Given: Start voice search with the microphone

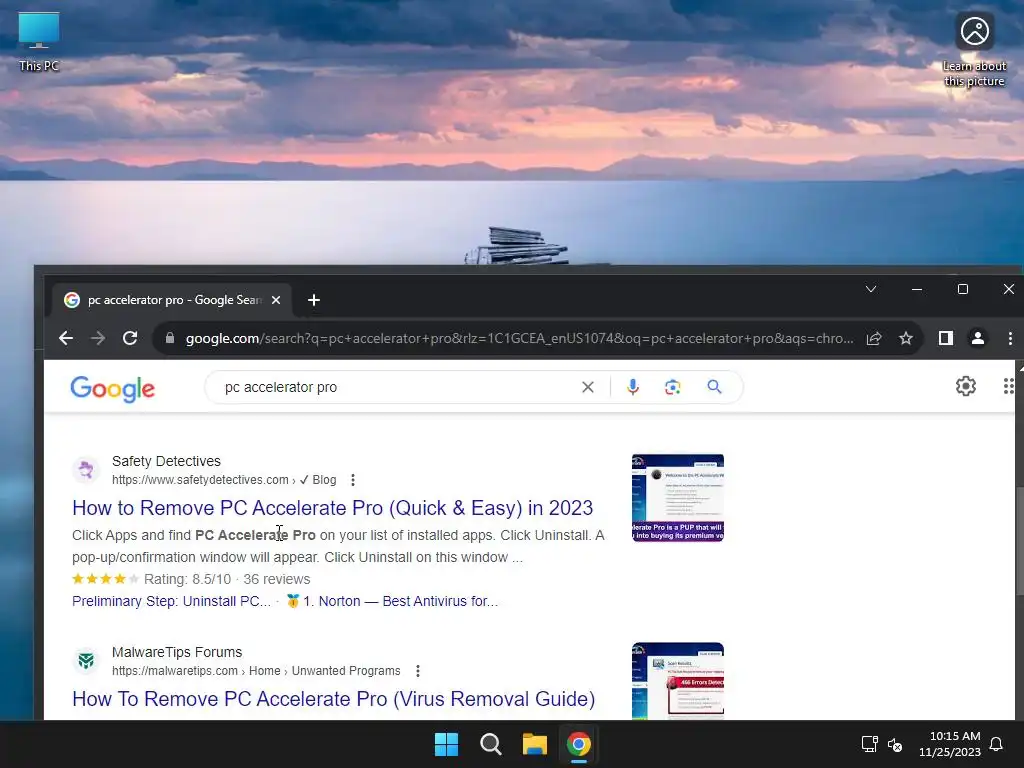Looking at the screenshot, I should pyautogui.click(x=632, y=387).
